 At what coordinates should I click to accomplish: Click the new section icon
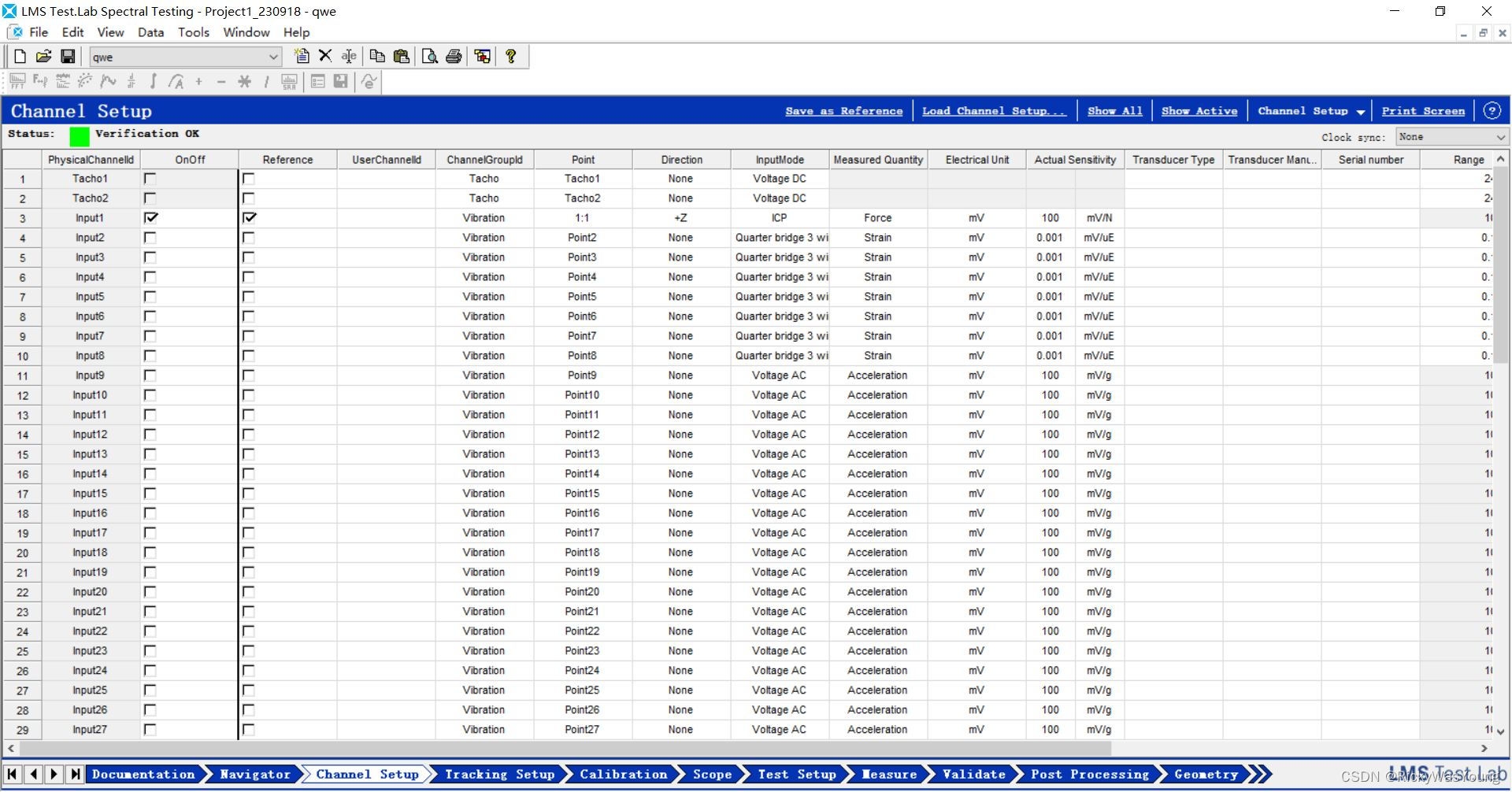(x=302, y=57)
